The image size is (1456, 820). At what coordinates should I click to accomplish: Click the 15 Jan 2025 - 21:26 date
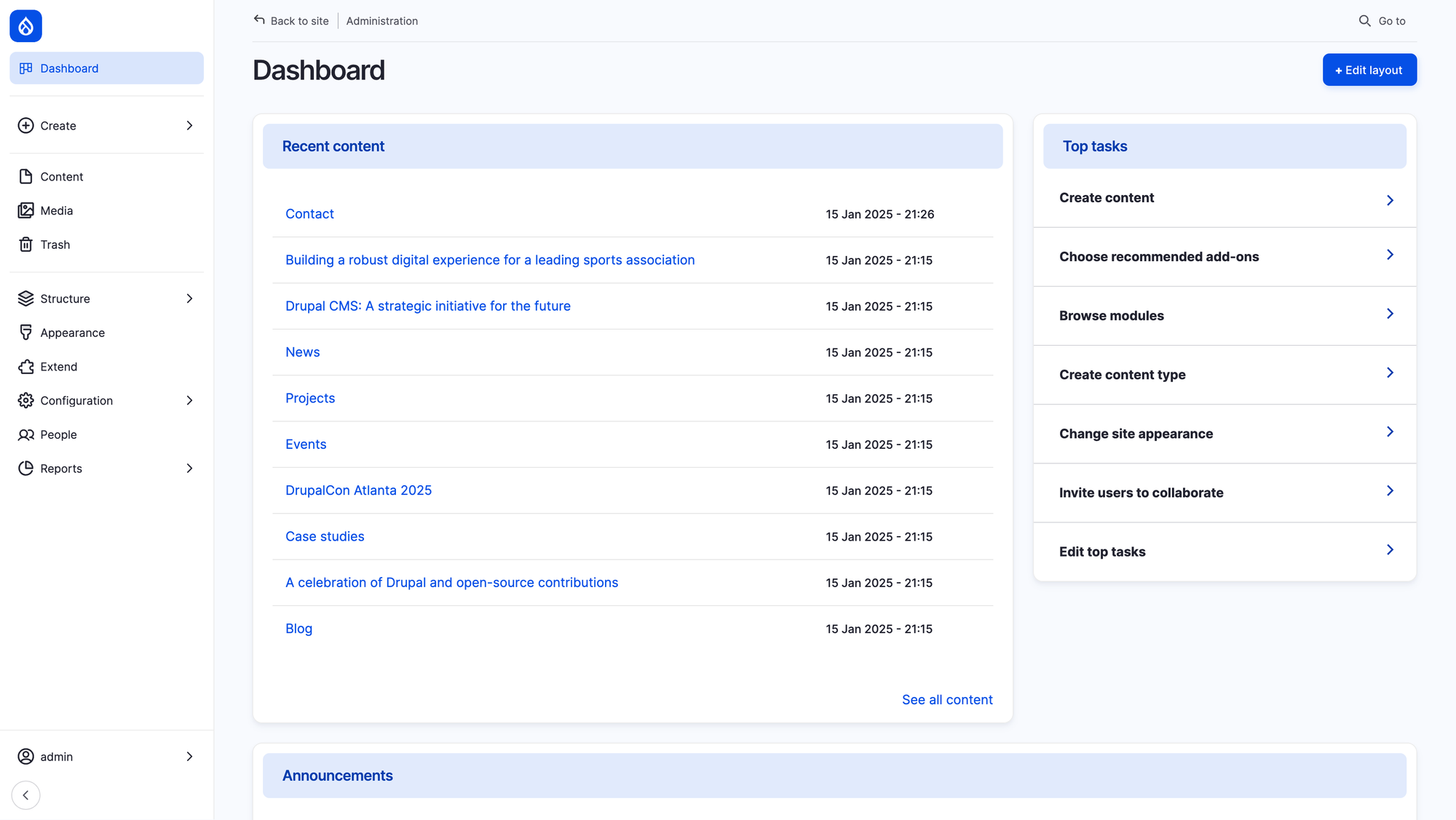tap(879, 215)
